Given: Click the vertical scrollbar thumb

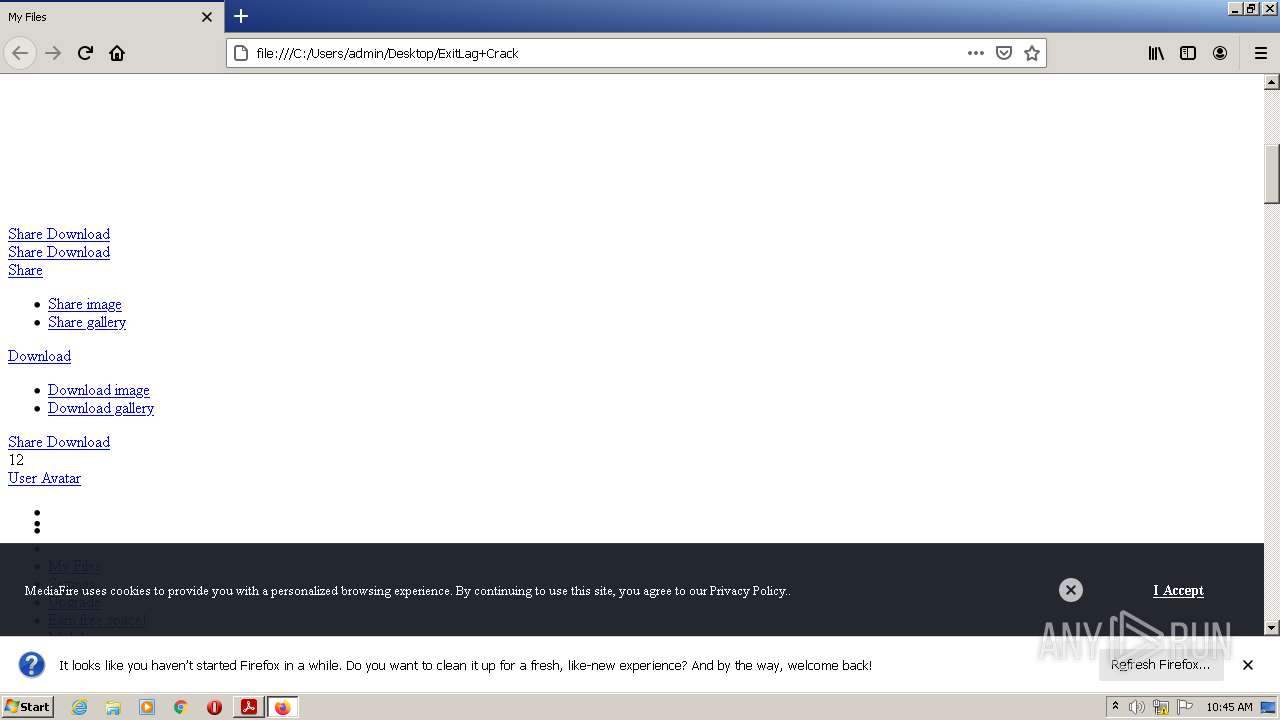Looking at the screenshot, I should 1272,174.
